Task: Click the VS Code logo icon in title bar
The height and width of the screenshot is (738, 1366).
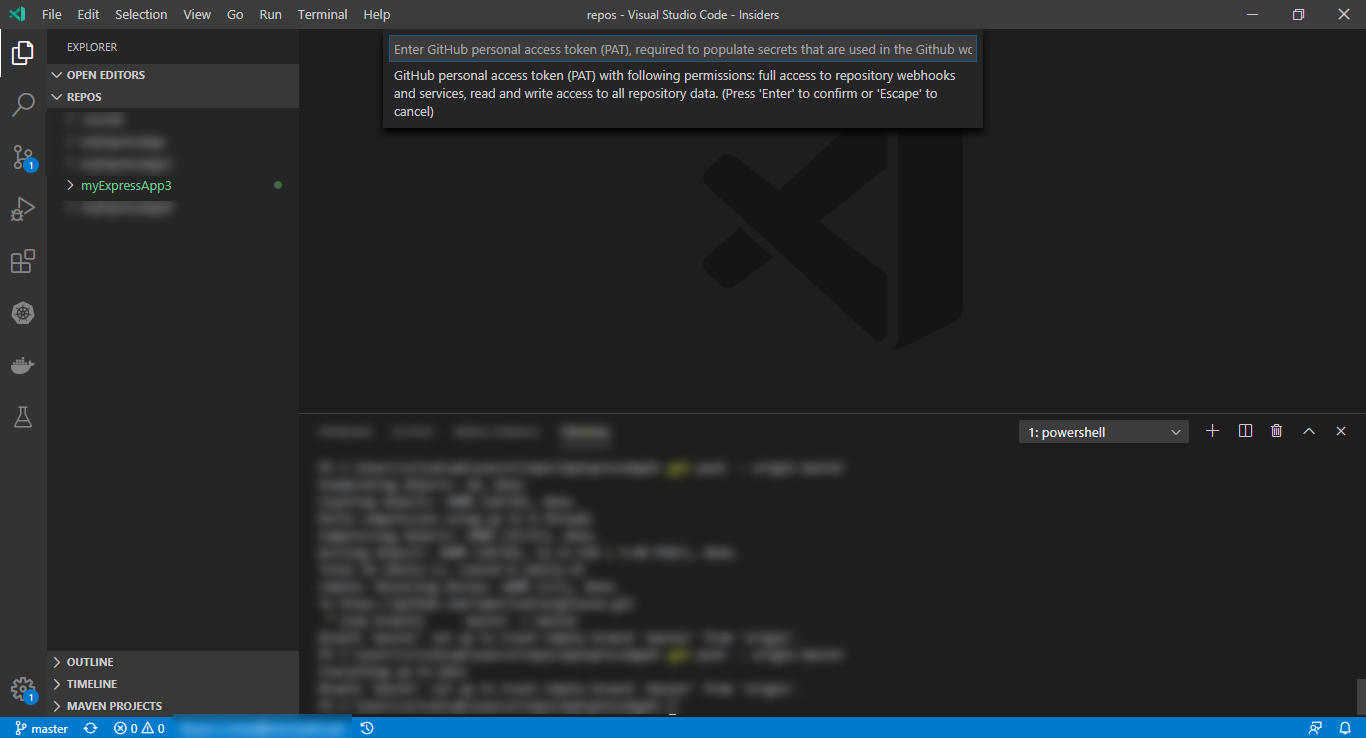Action: coord(16,14)
